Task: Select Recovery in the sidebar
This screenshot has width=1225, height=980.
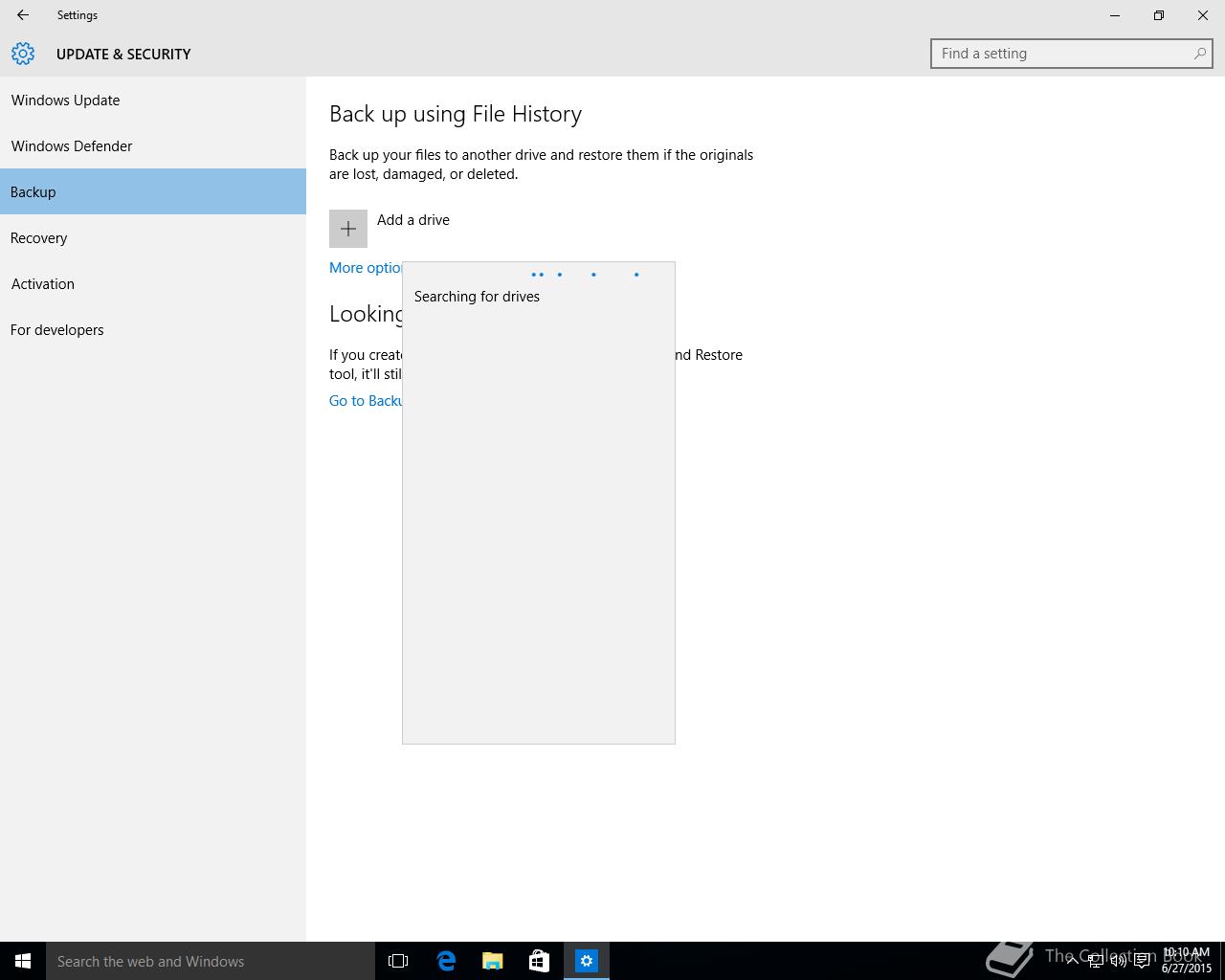Action: [153, 237]
